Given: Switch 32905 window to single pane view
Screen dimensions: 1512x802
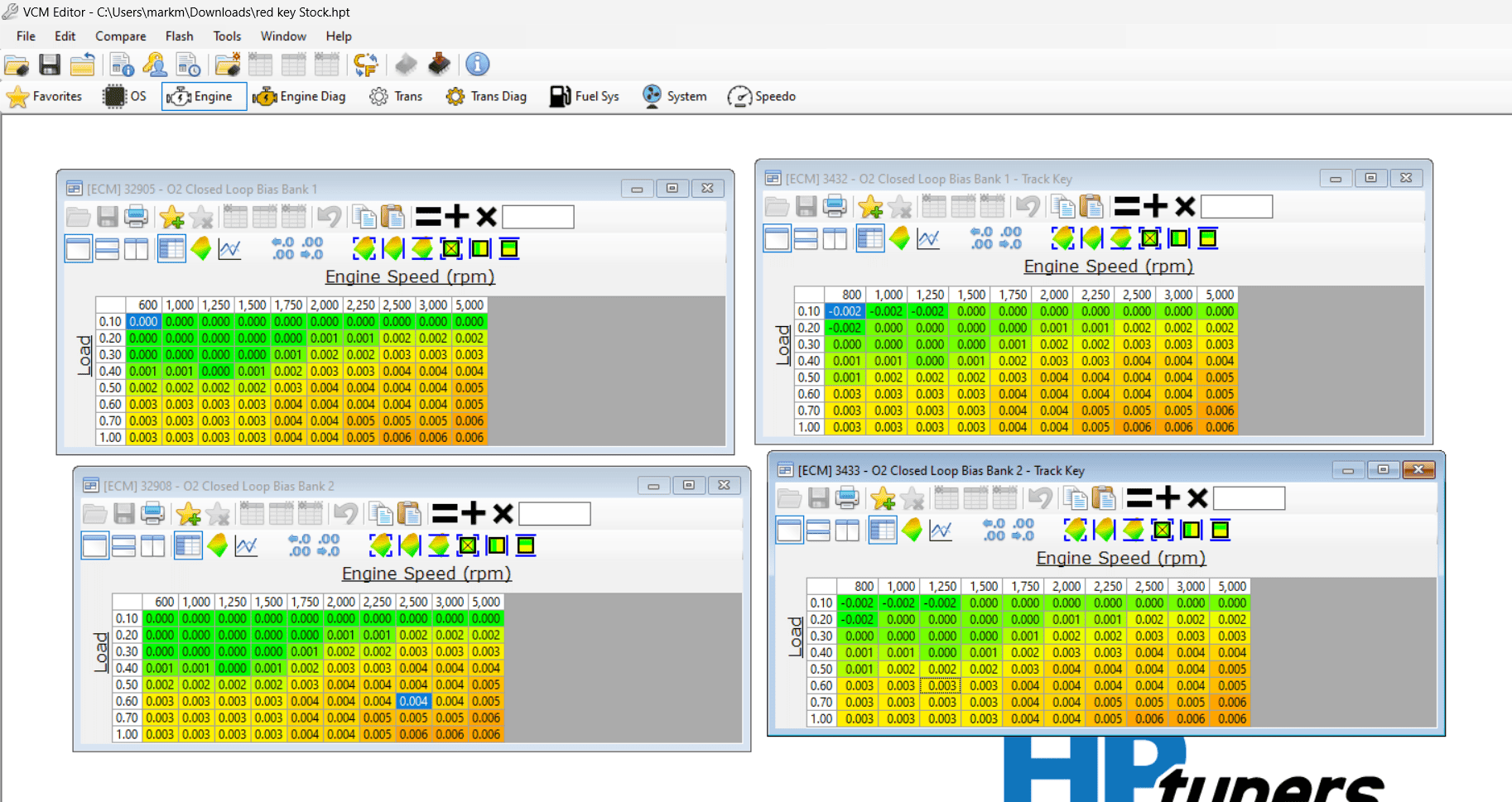Looking at the screenshot, I should (x=78, y=248).
